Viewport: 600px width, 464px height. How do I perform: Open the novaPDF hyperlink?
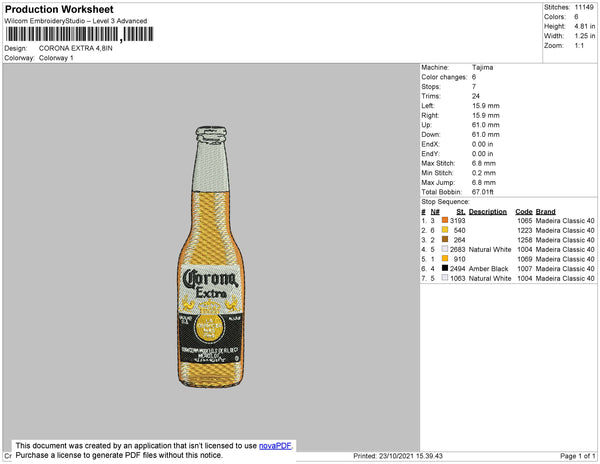pos(275,446)
